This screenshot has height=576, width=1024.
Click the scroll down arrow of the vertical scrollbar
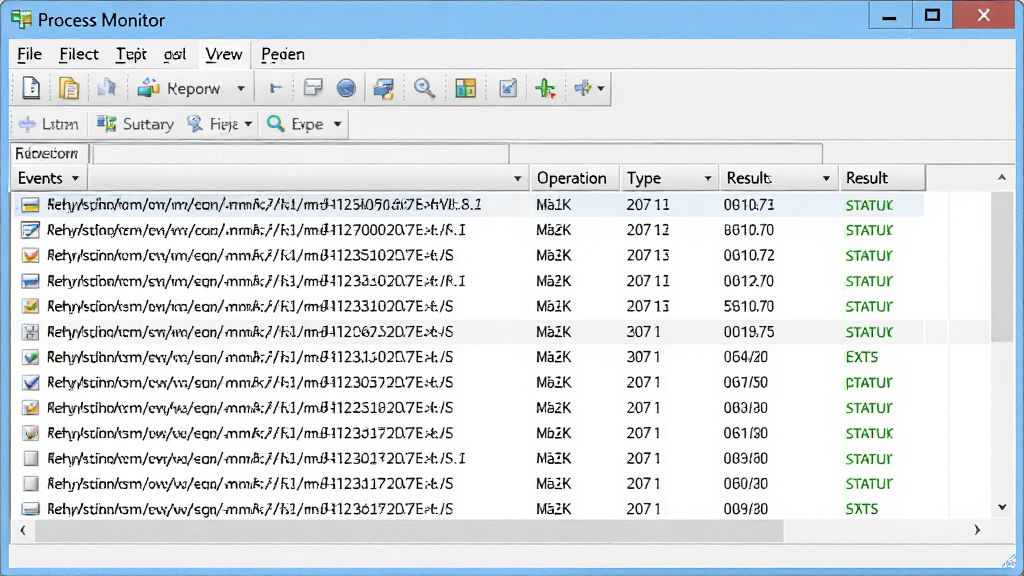tap(1002, 507)
